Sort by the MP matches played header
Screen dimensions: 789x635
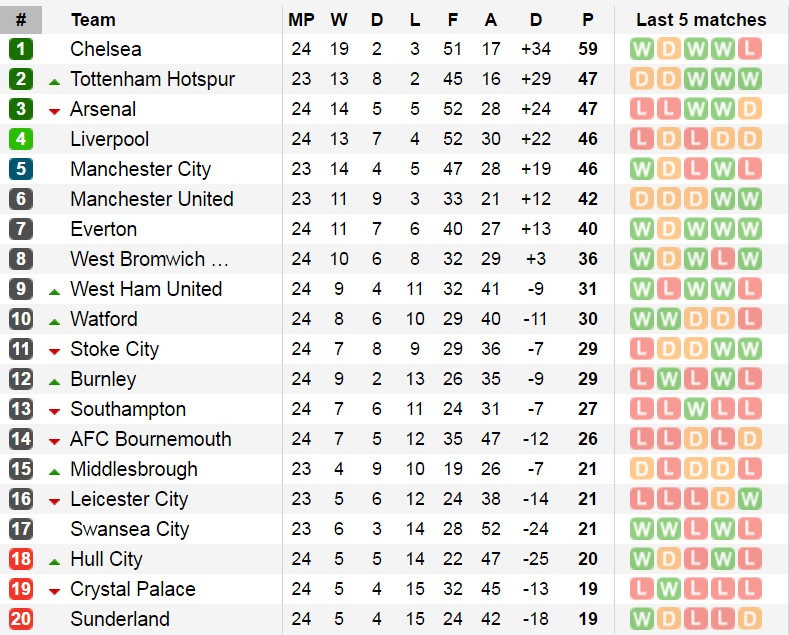[x=301, y=19]
